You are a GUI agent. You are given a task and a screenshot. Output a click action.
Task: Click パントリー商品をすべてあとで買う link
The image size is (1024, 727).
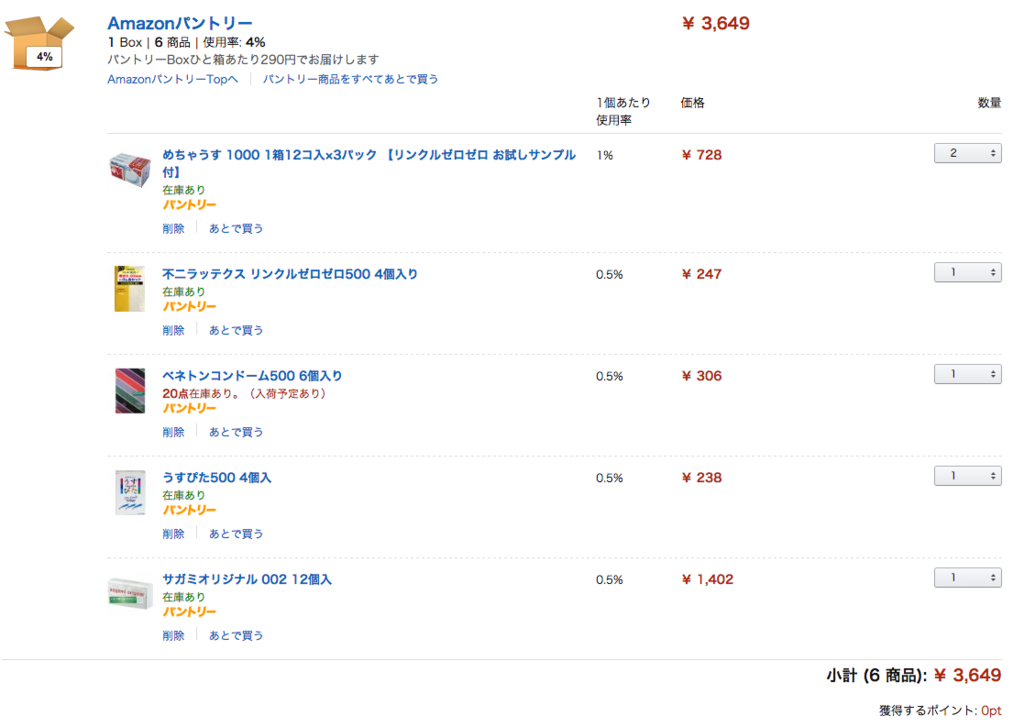coord(350,79)
